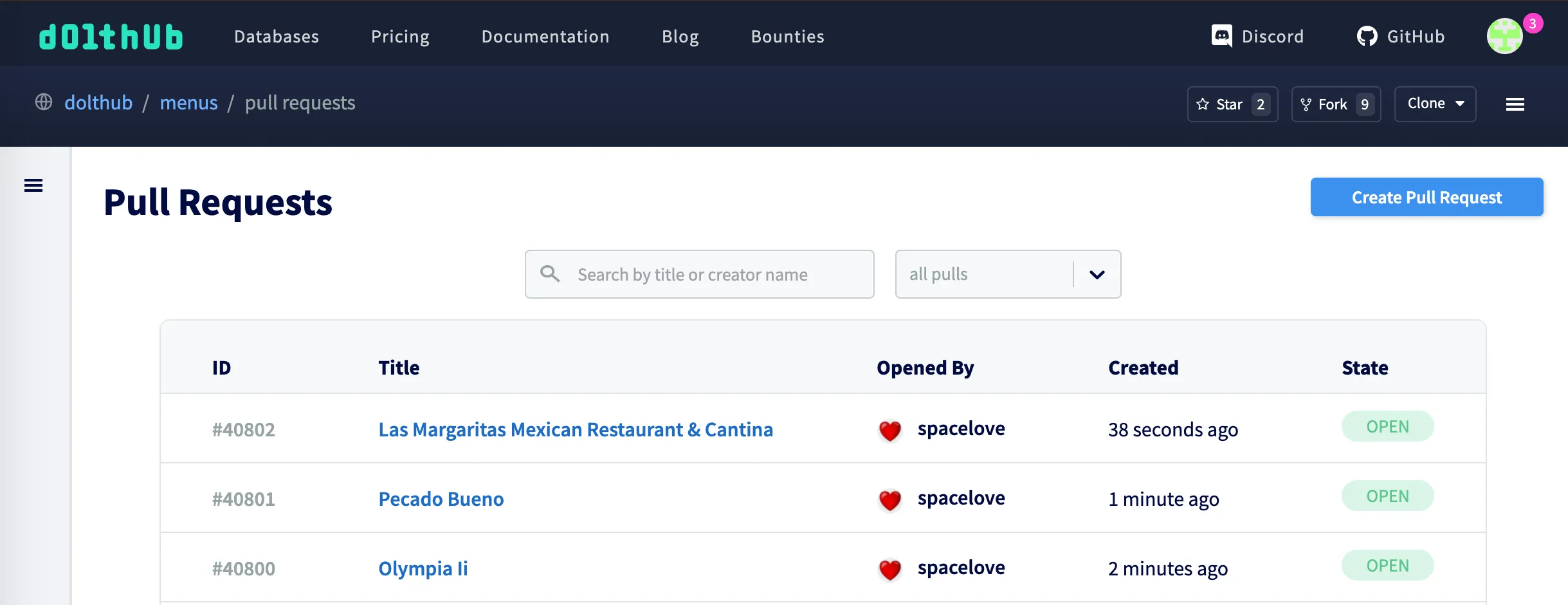The width and height of the screenshot is (1568, 605).
Task: Click the search magnifier icon
Action: click(549, 274)
